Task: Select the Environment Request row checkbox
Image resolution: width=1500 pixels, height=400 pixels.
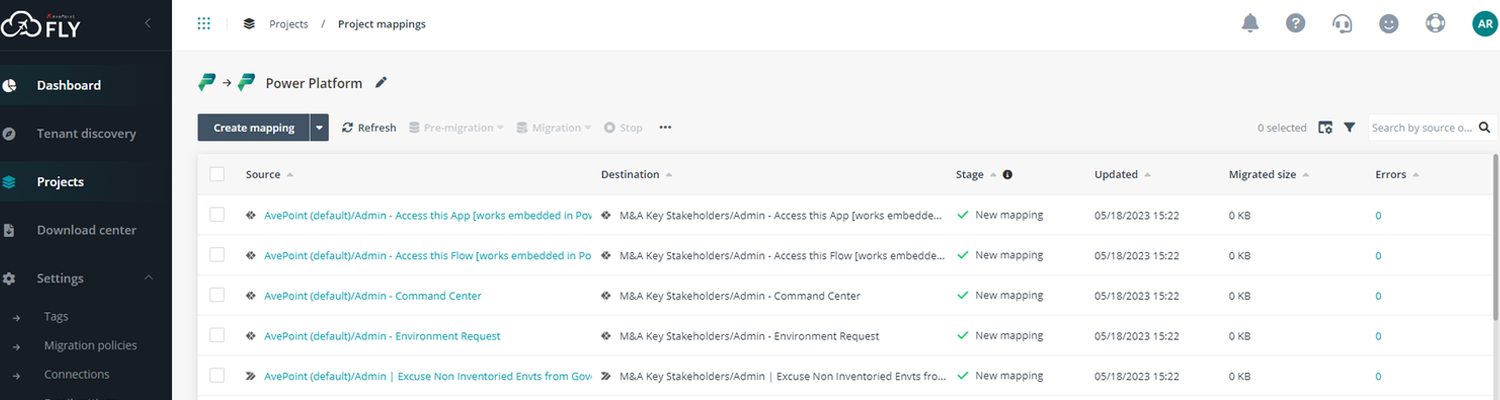Action: [x=217, y=335]
